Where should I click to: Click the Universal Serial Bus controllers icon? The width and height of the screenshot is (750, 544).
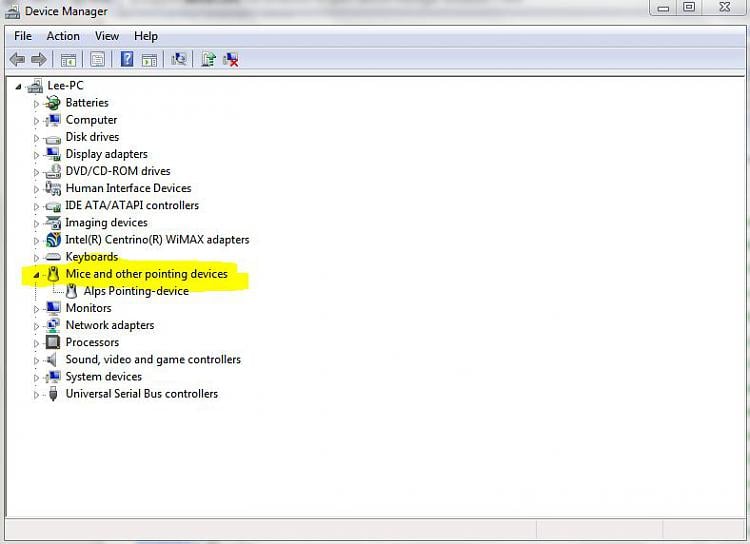53,394
